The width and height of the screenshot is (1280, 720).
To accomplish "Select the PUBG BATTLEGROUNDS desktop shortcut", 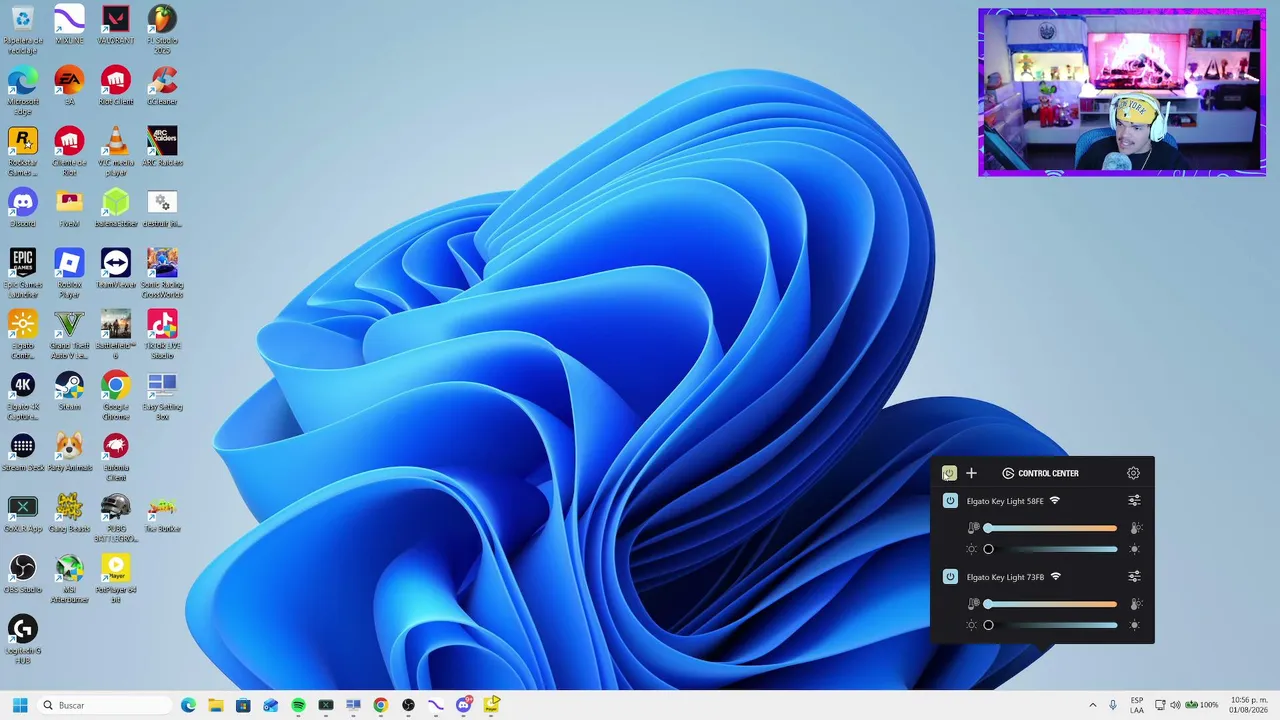I will tap(116, 518).
